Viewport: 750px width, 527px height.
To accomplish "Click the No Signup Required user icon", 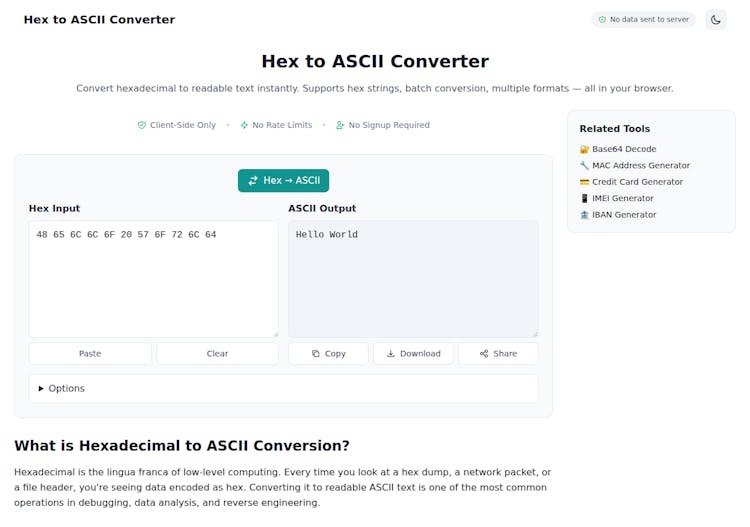I will (x=340, y=125).
